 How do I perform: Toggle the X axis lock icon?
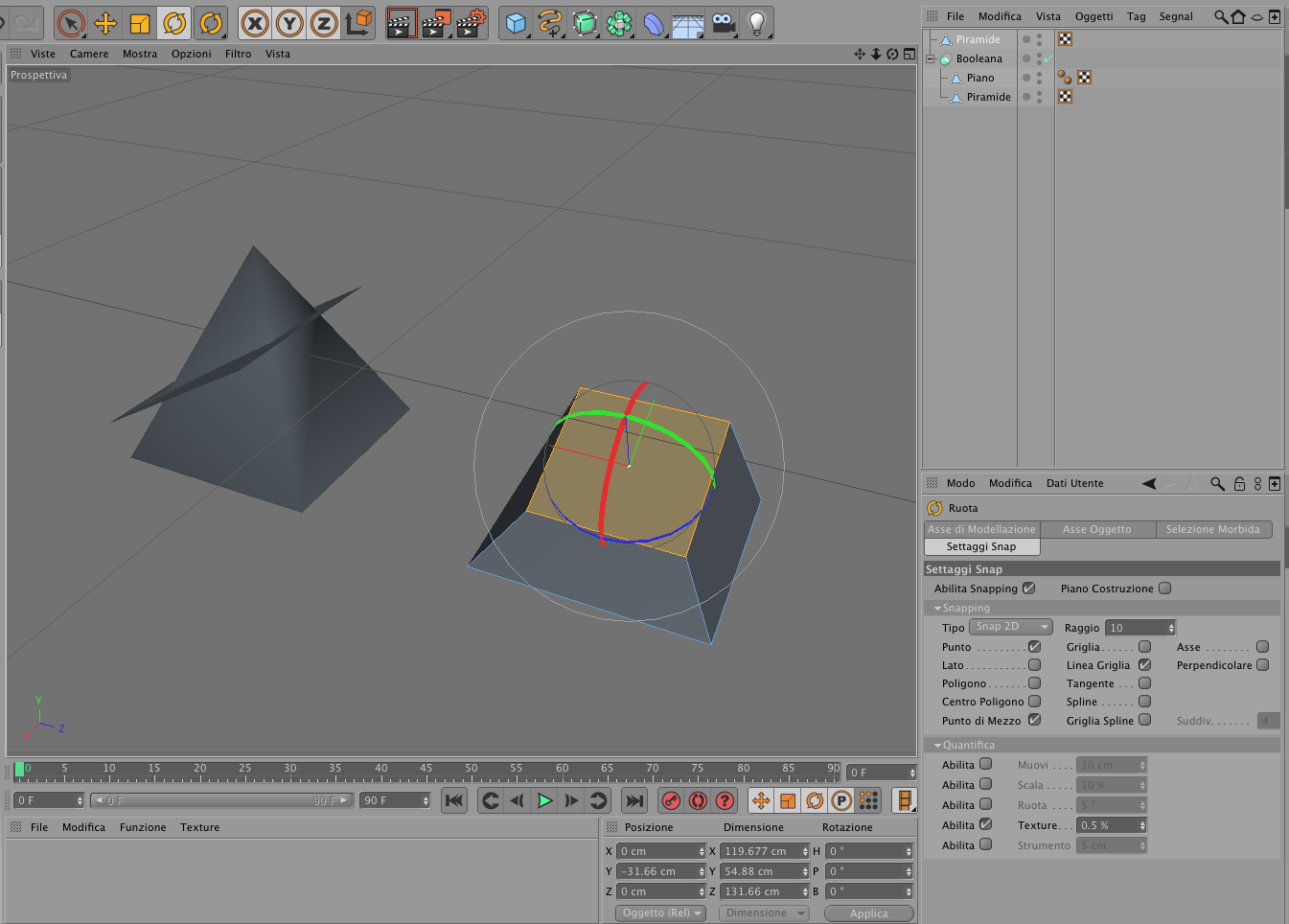(255, 23)
